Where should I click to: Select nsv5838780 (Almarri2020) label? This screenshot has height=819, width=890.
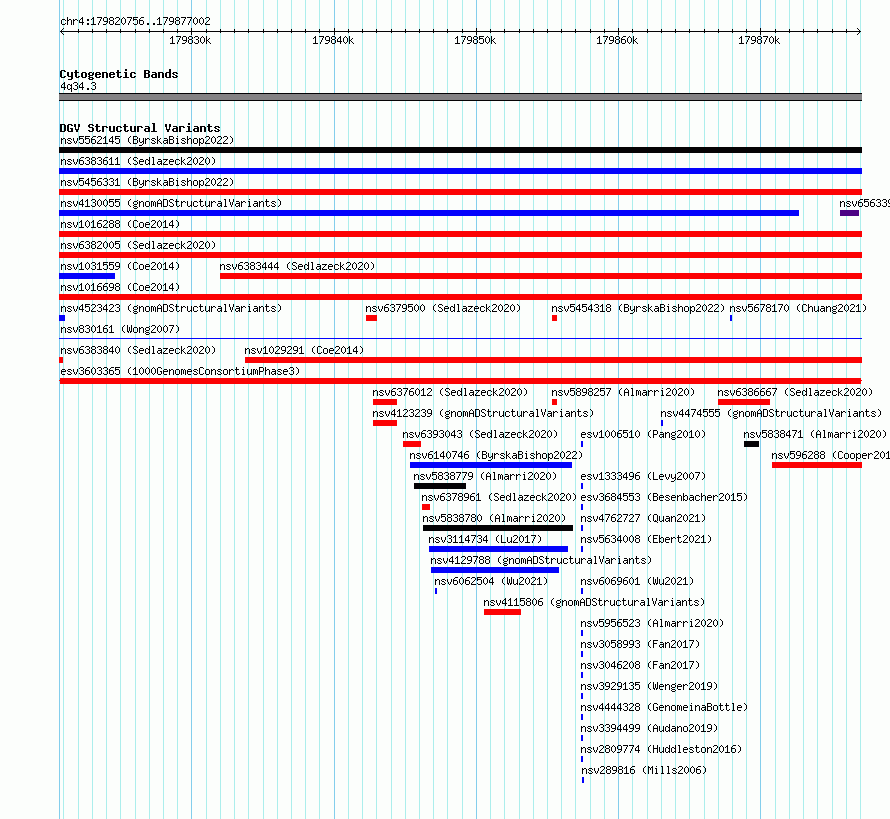(x=494, y=518)
